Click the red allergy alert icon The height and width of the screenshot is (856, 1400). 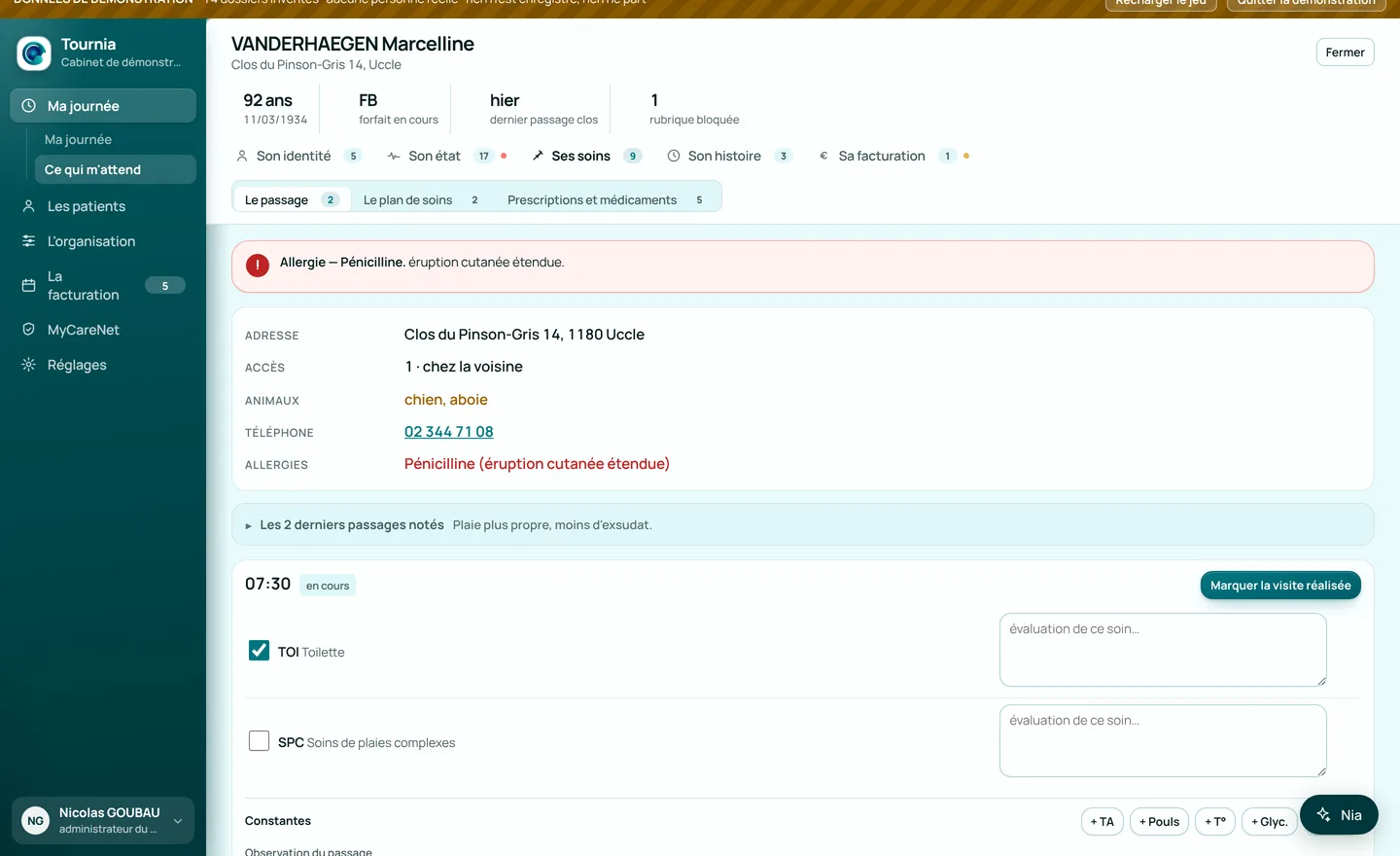(258, 266)
